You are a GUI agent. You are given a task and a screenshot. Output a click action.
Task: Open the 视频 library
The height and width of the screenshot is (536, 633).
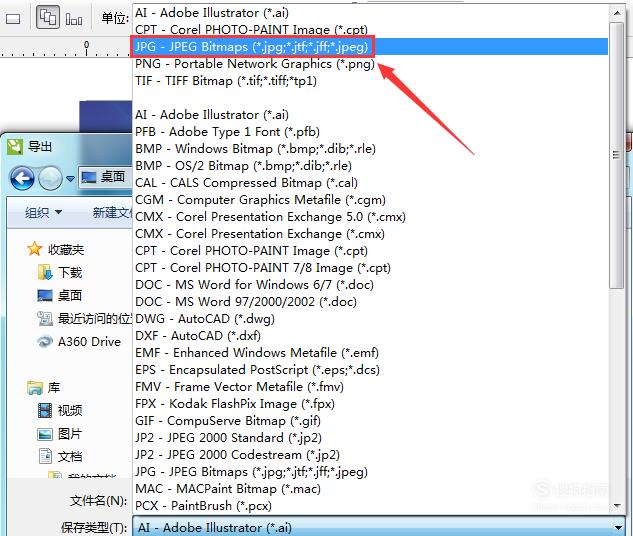point(60,410)
